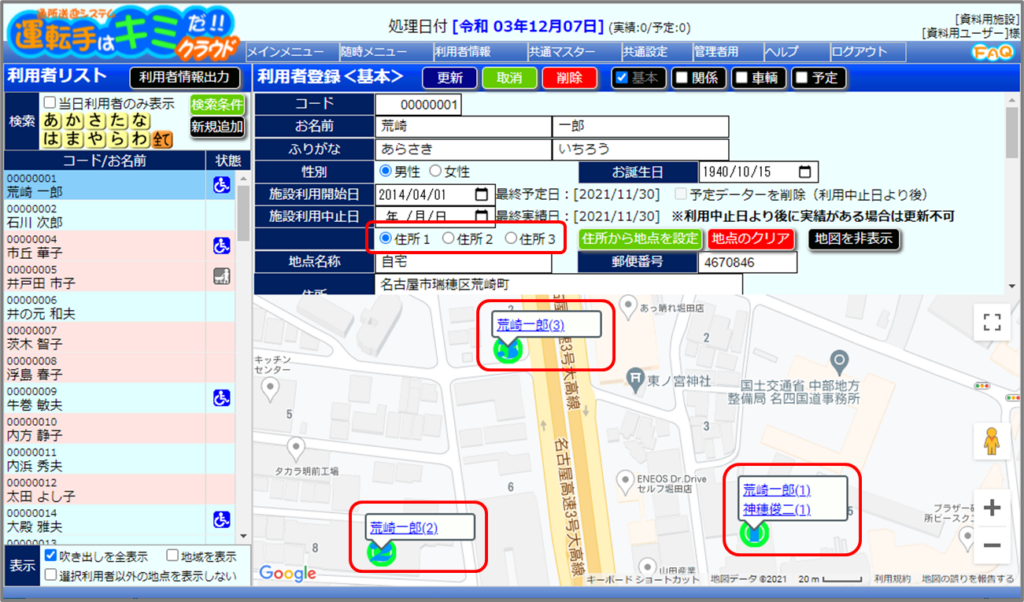Screen dimensions: 1024x602
Task: Click the 取消 button
Action: pos(509,78)
